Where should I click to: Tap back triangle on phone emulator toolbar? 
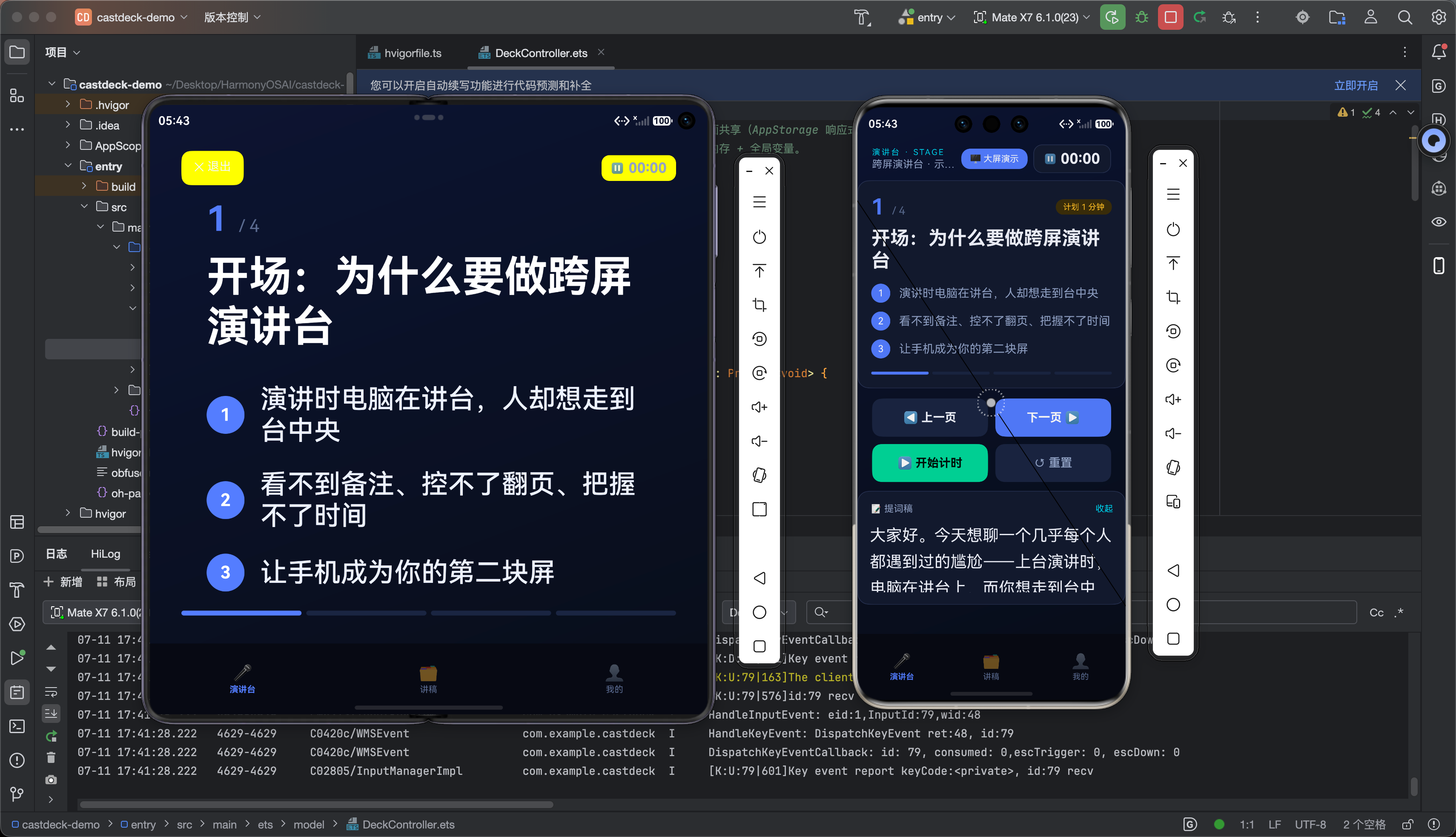coord(1173,570)
